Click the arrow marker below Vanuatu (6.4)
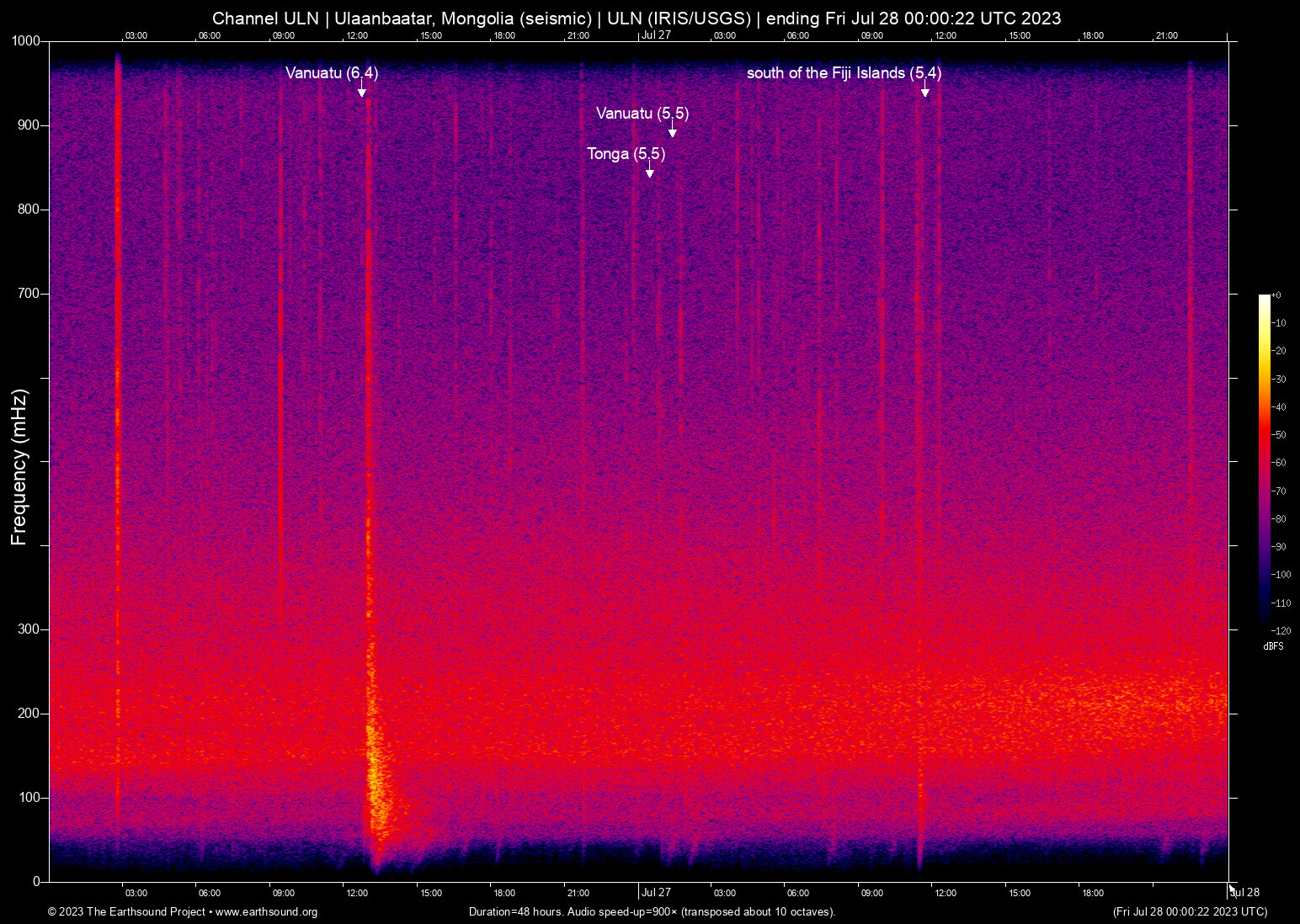 [x=362, y=90]
